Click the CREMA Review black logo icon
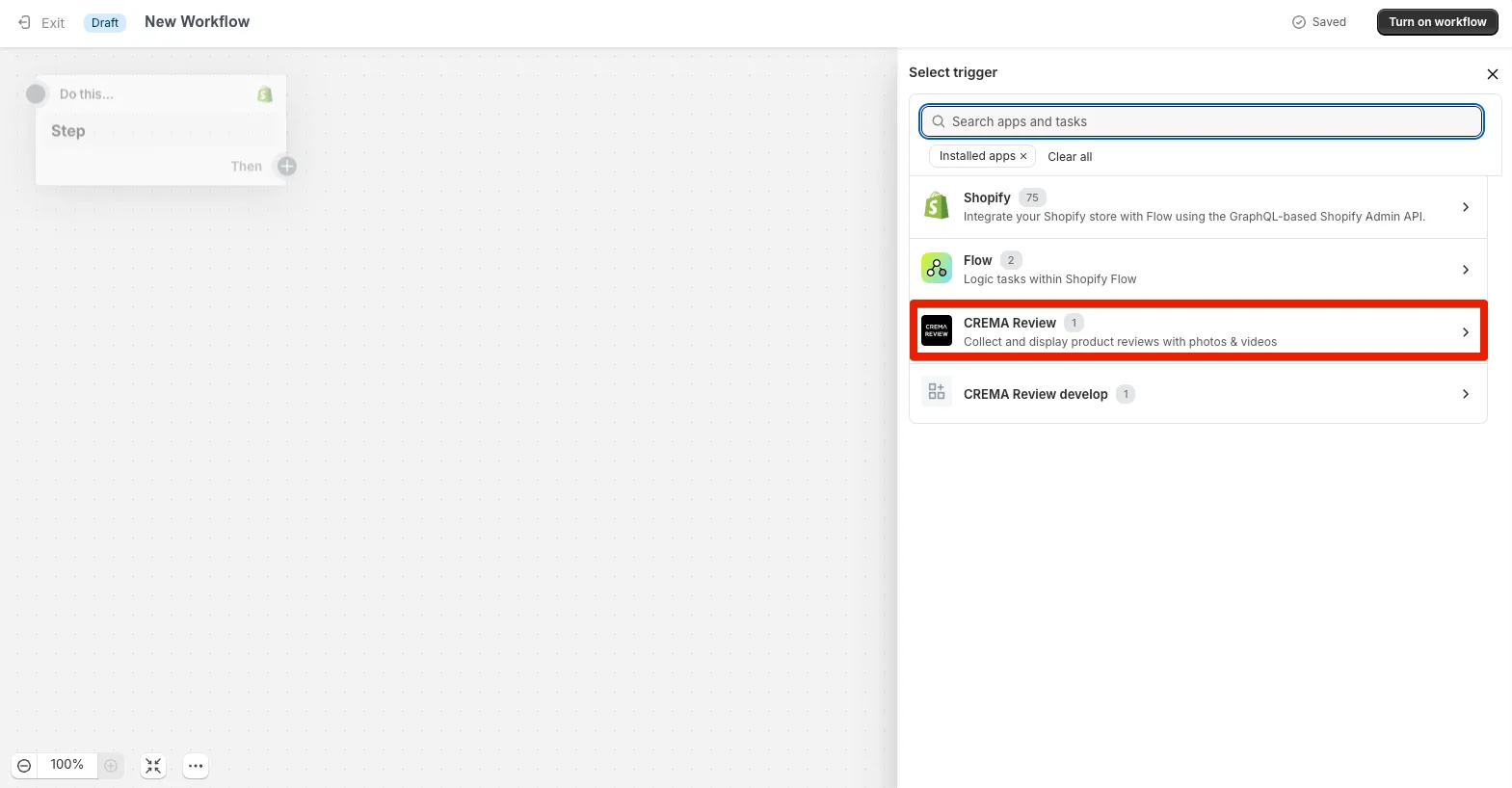 (x=936, y=331)
